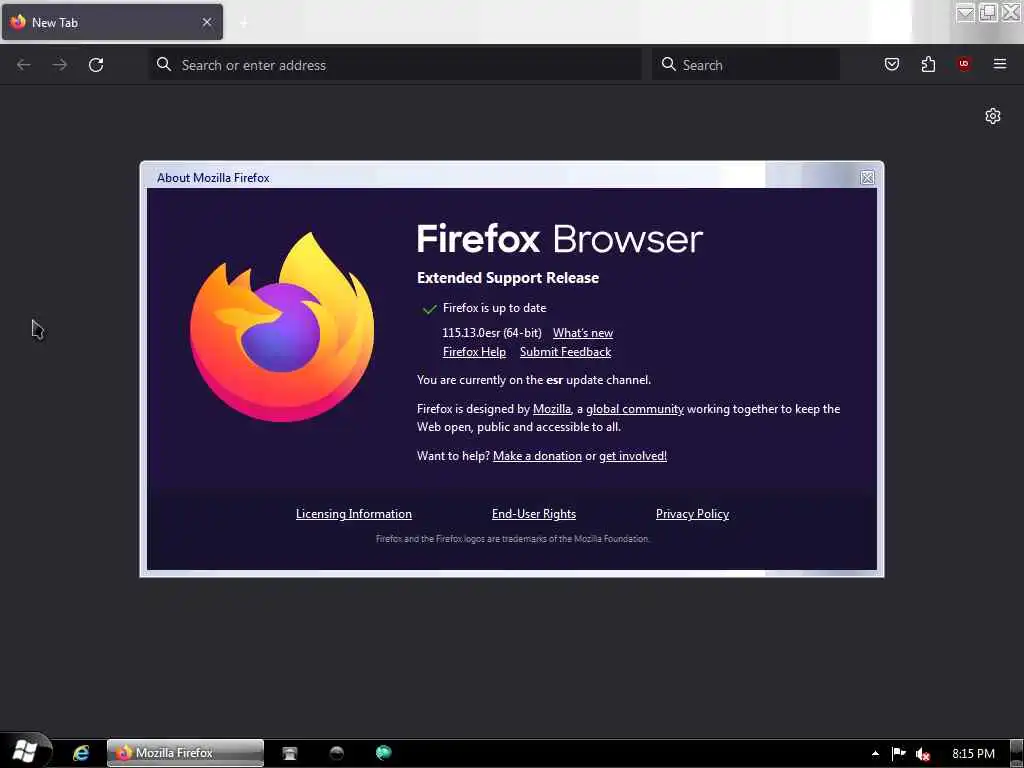Screen dimensions: 1024x768
Task: Focus the Search box in toolbar
Action: point(746,65)
